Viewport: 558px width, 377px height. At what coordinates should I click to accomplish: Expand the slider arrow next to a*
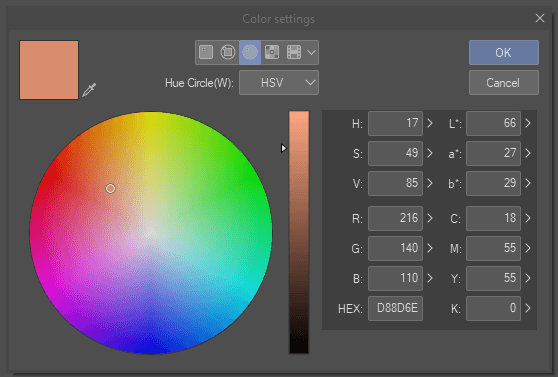528,153
